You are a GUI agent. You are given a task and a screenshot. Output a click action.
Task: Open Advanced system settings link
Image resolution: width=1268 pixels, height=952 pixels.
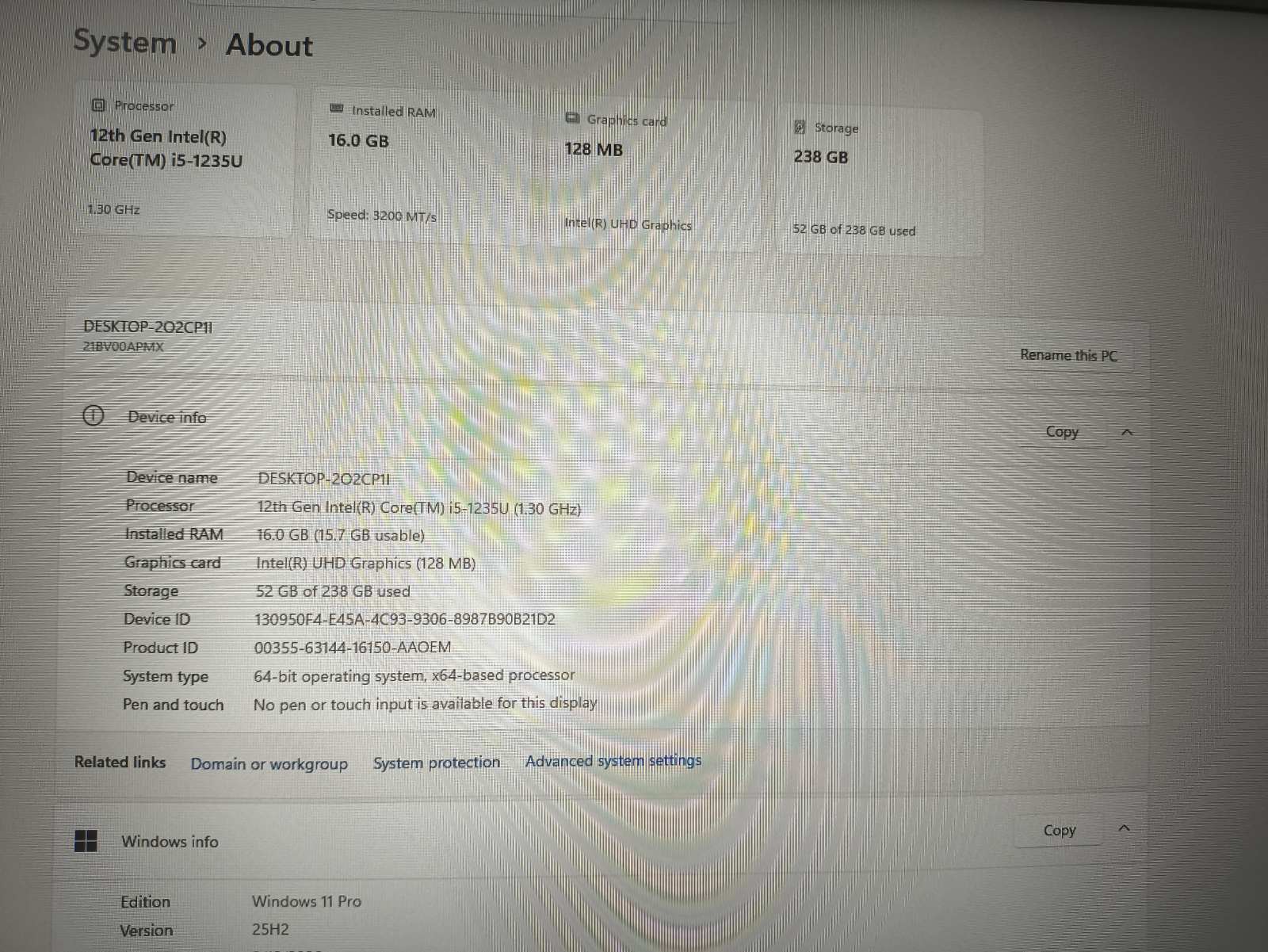click(613, 761)
